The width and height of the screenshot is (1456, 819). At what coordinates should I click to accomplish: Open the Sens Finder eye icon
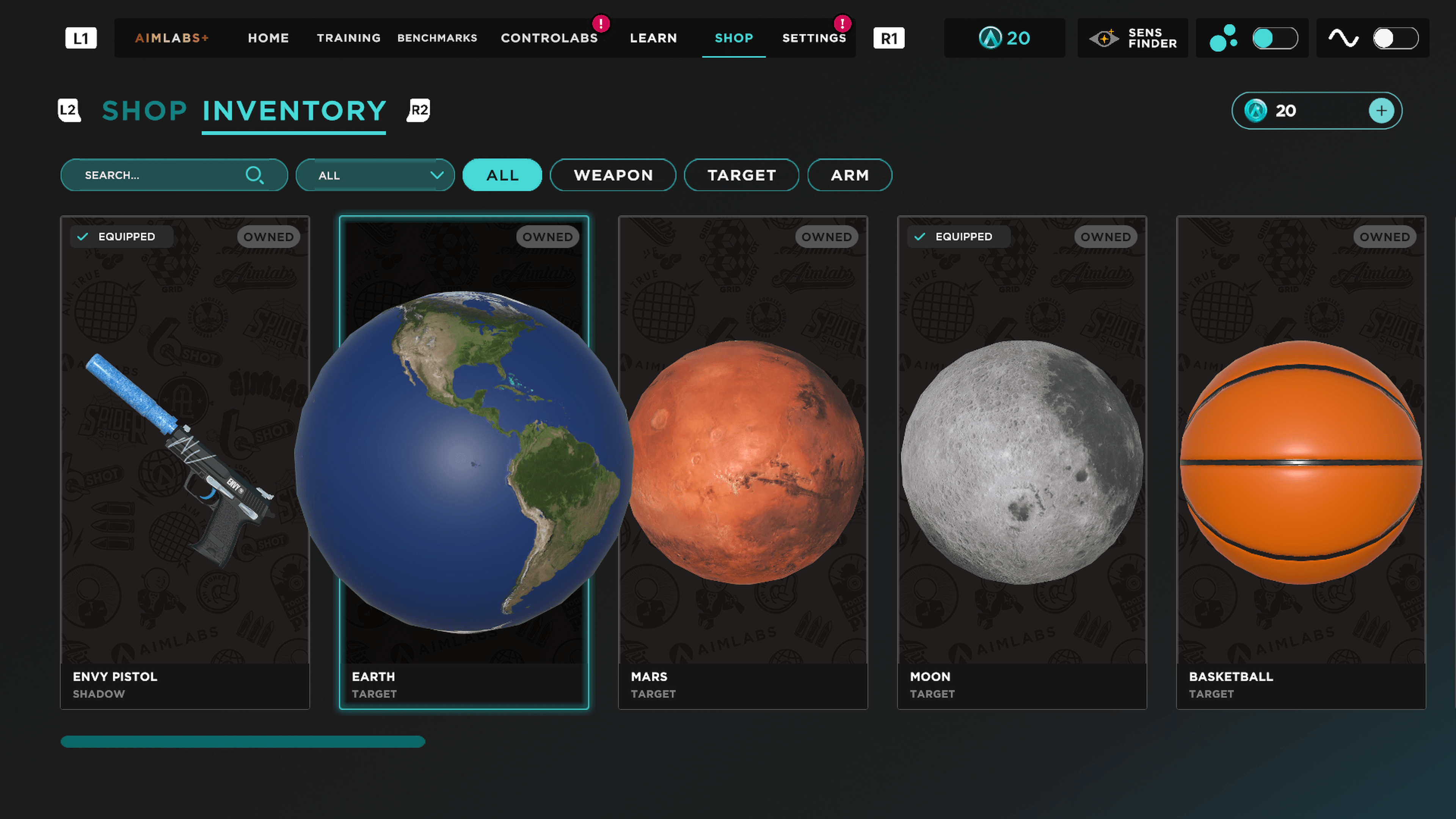[1103, 38]
